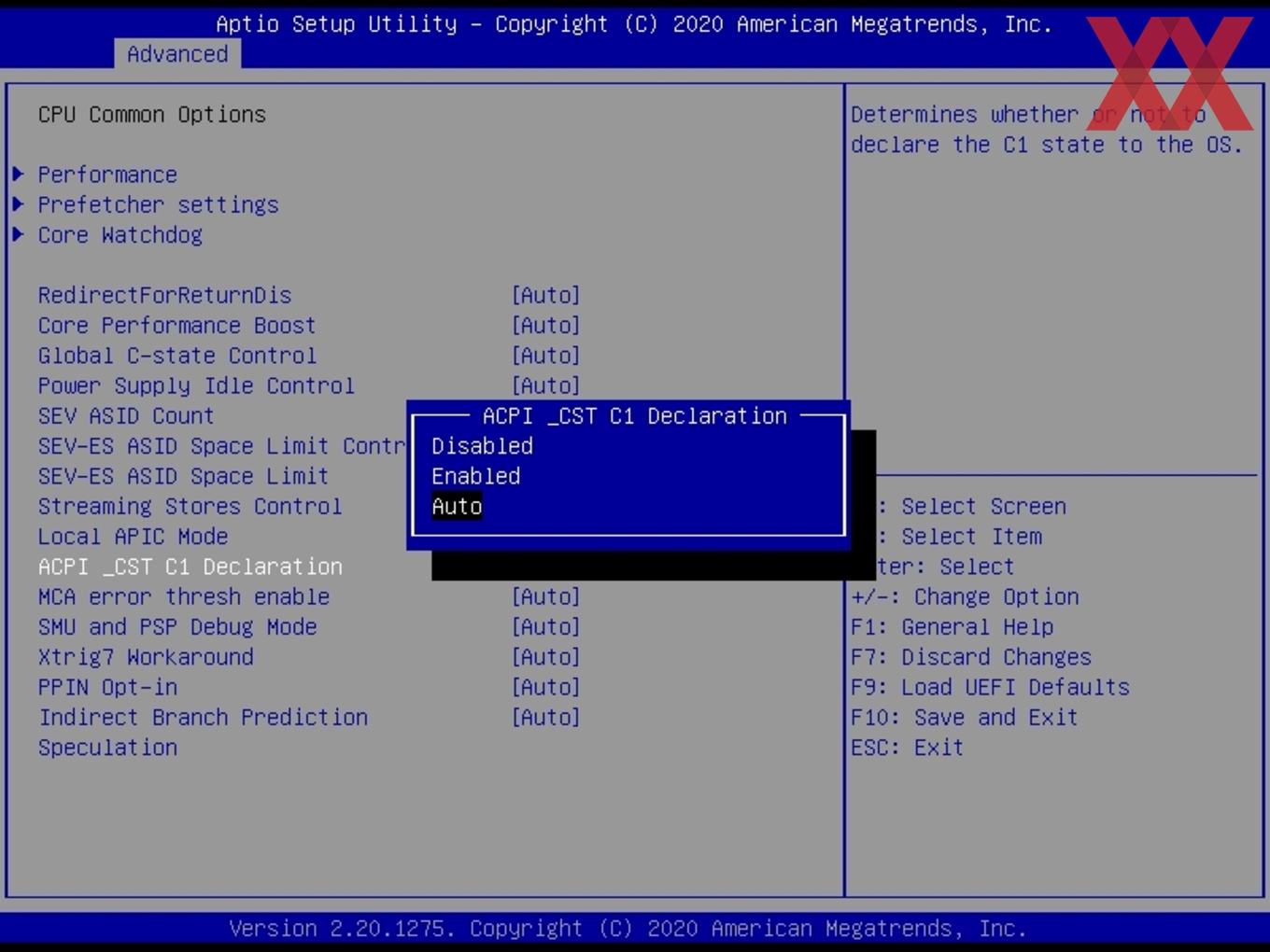Open Core Performance Boost Auto value

(x=545, y=325)
